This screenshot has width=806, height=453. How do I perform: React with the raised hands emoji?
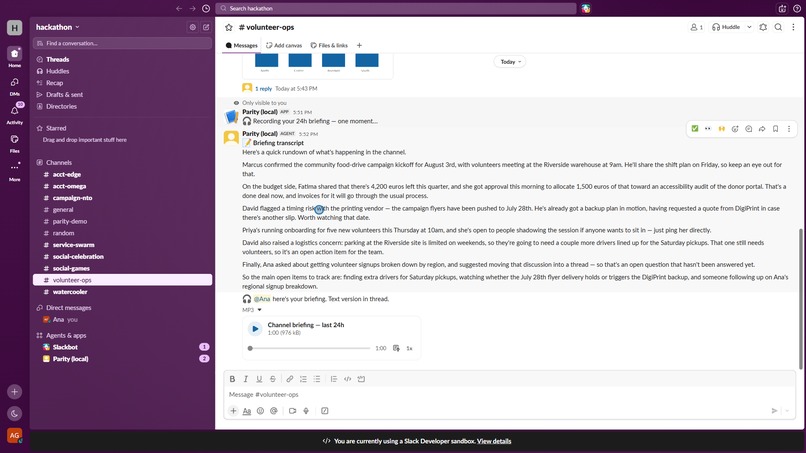[x=722, y=129]
